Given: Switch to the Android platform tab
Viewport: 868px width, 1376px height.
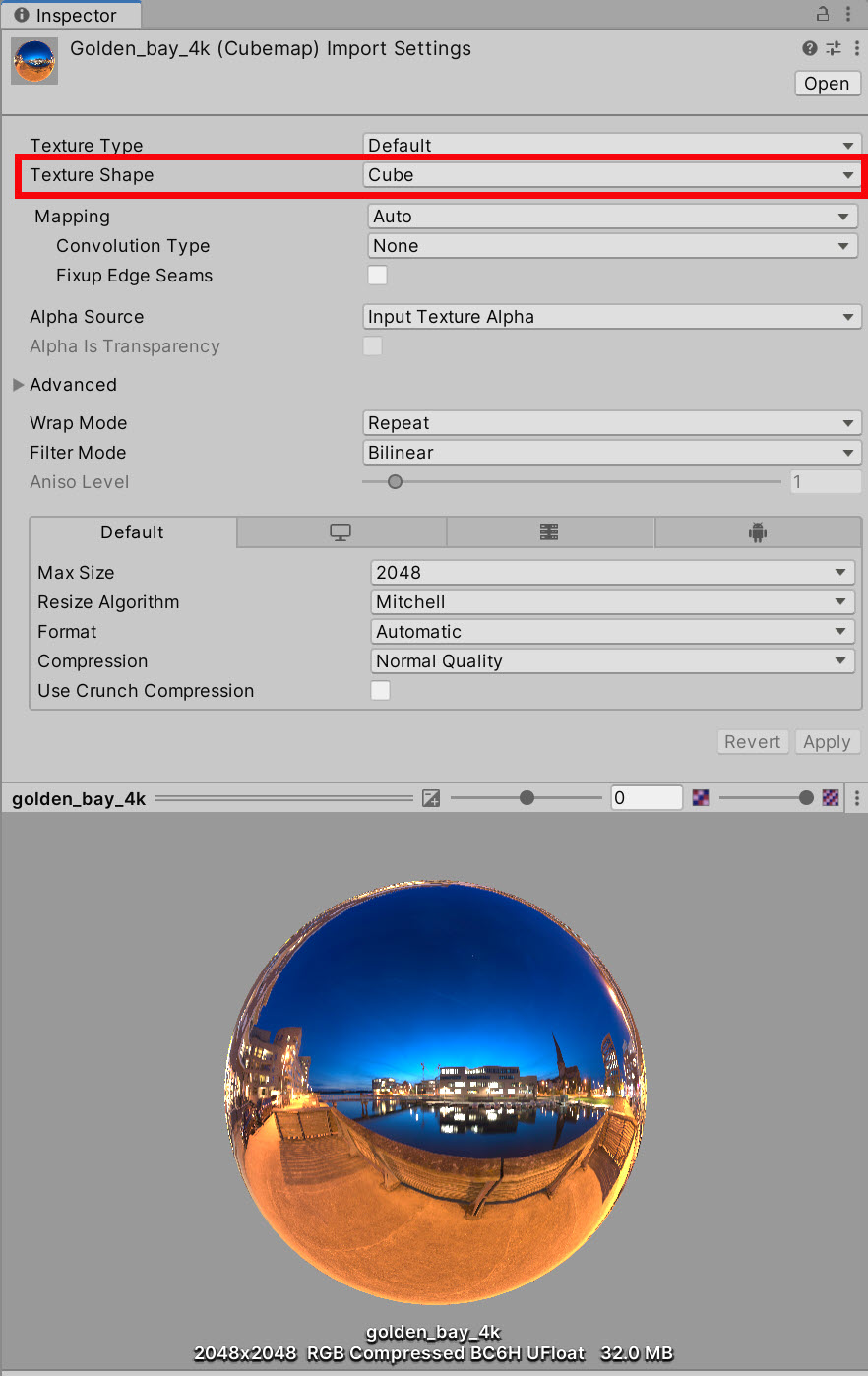Looking at the screenshot, I should click(x=757, y=532).
